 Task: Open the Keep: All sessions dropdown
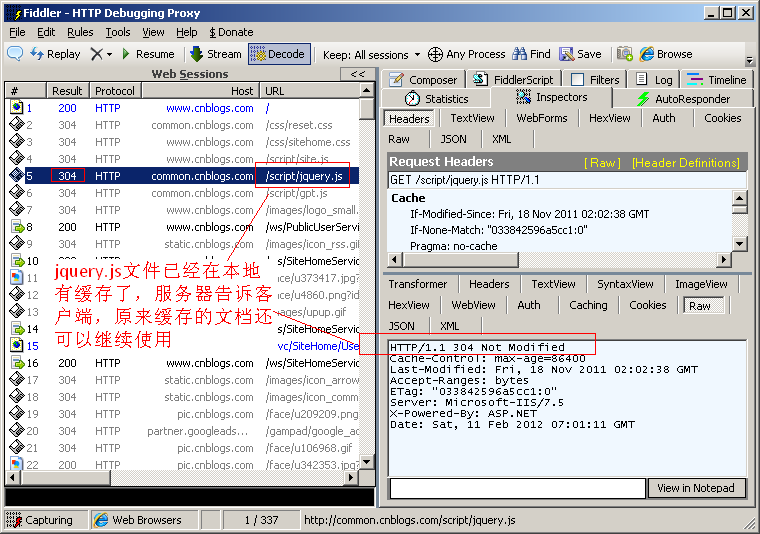point(367,54)
